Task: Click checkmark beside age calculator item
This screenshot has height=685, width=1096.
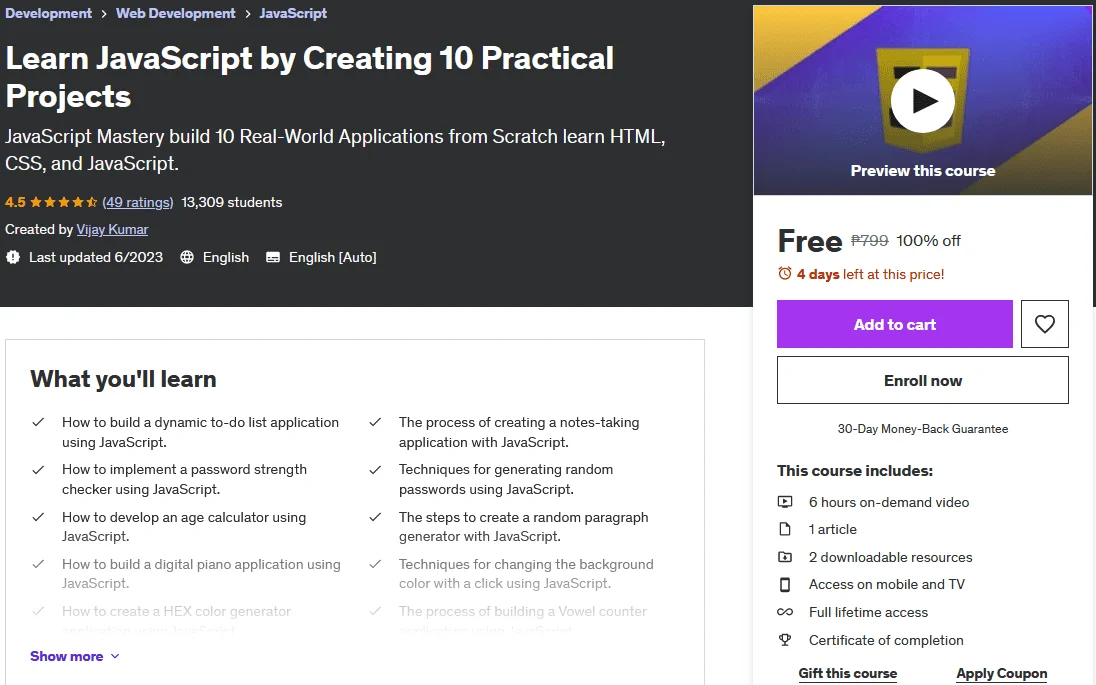Action: (x=38, y=517)
